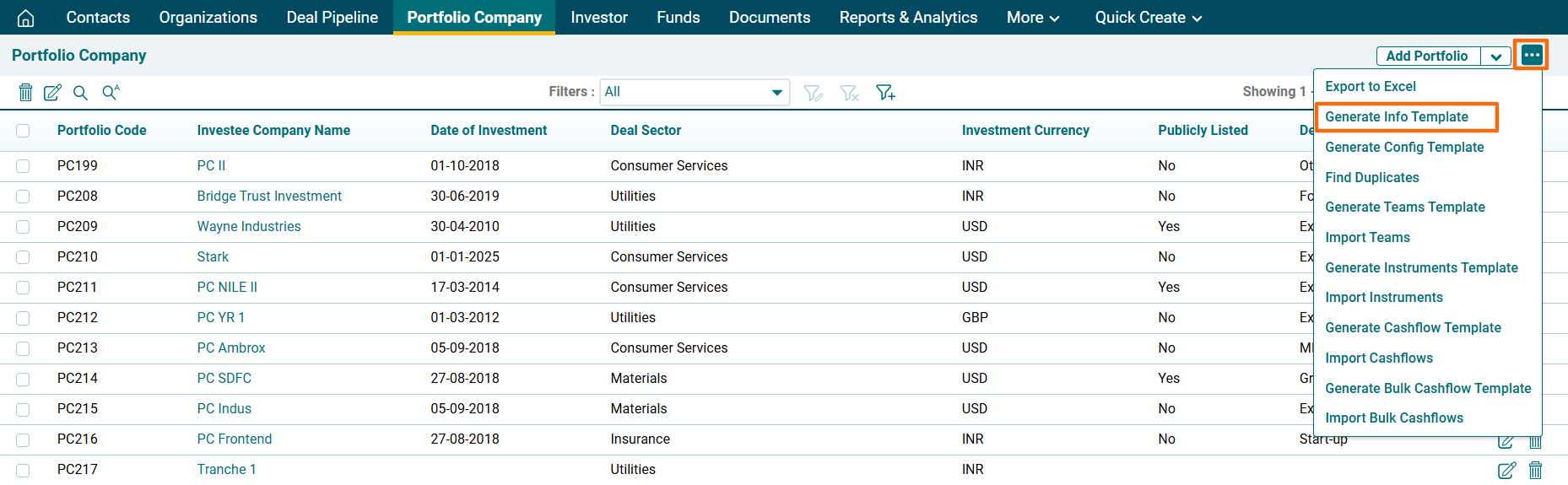Click the add filter funnel-plus icon
Screen dimensions: 1568x485
click(x=885, y=93)
